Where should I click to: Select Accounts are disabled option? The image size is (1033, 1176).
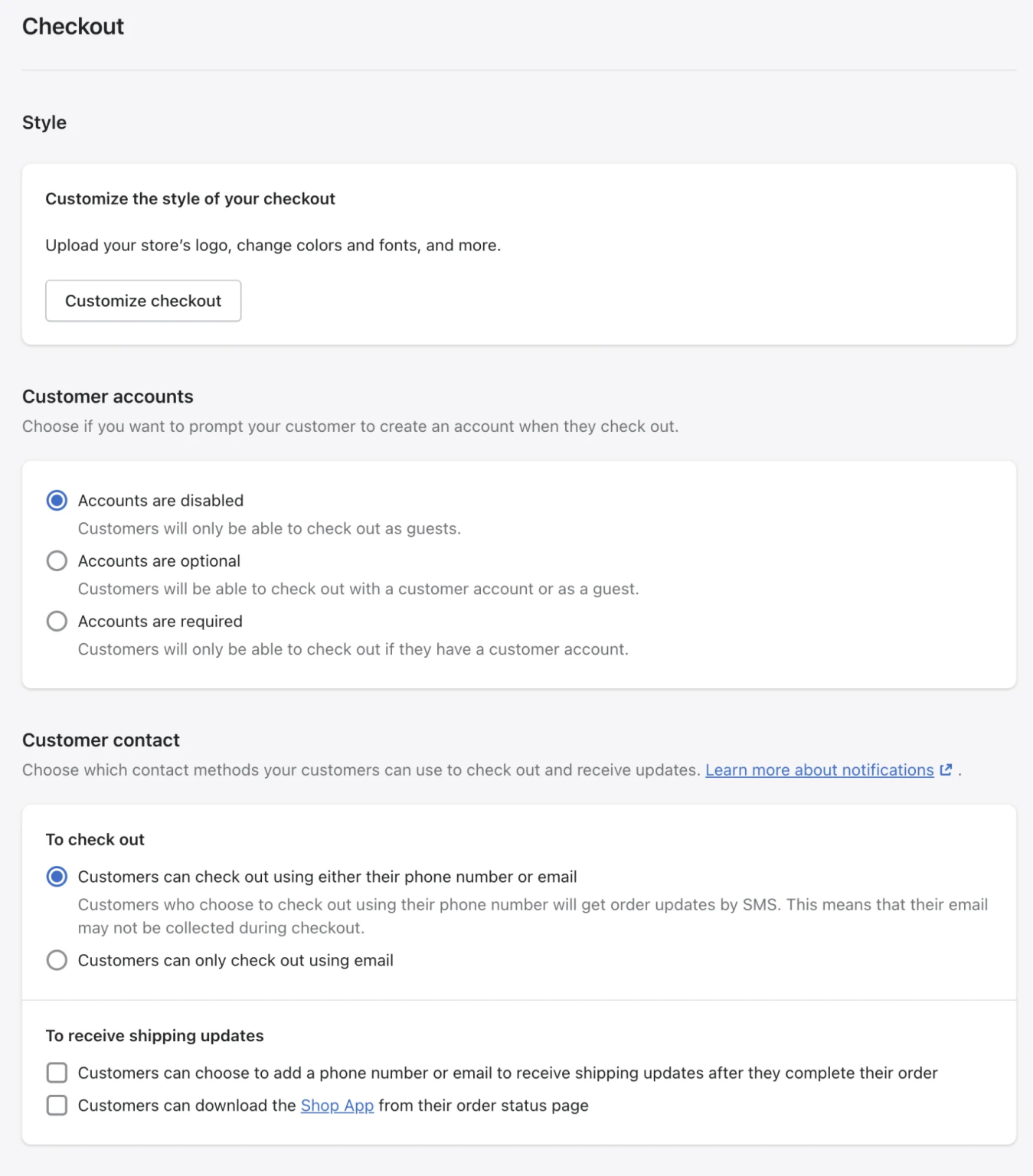point(57,500)
